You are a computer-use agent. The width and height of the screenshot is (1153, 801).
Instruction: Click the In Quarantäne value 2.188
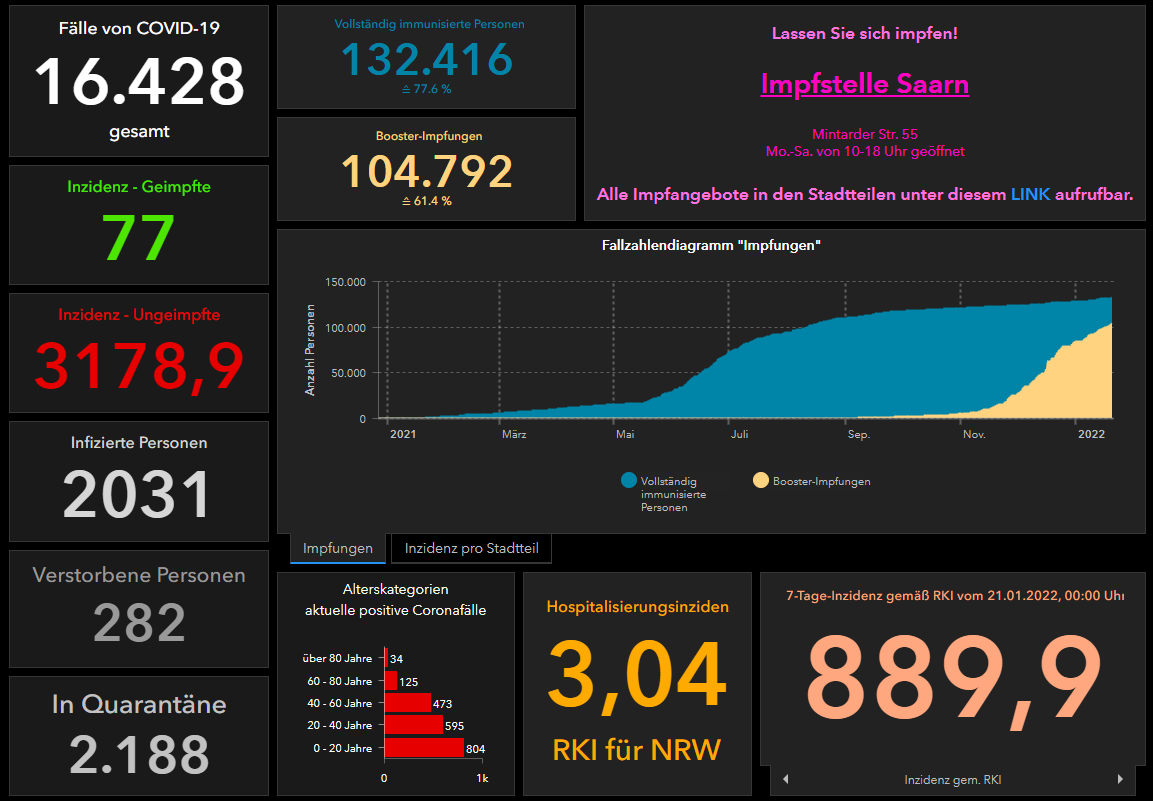[139, 754]
